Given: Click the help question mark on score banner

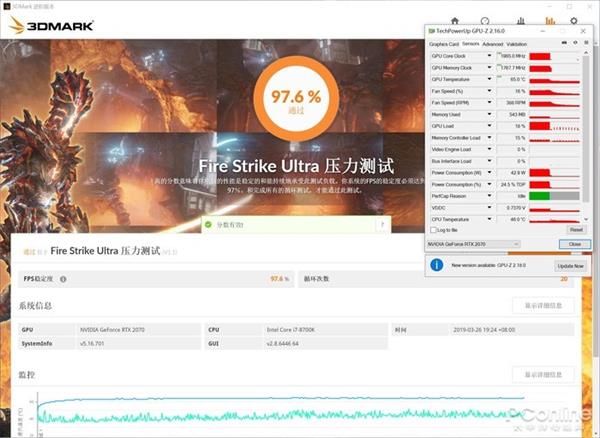Looking at the screenshot, I should pyautogui.click(x=381, y=225).
